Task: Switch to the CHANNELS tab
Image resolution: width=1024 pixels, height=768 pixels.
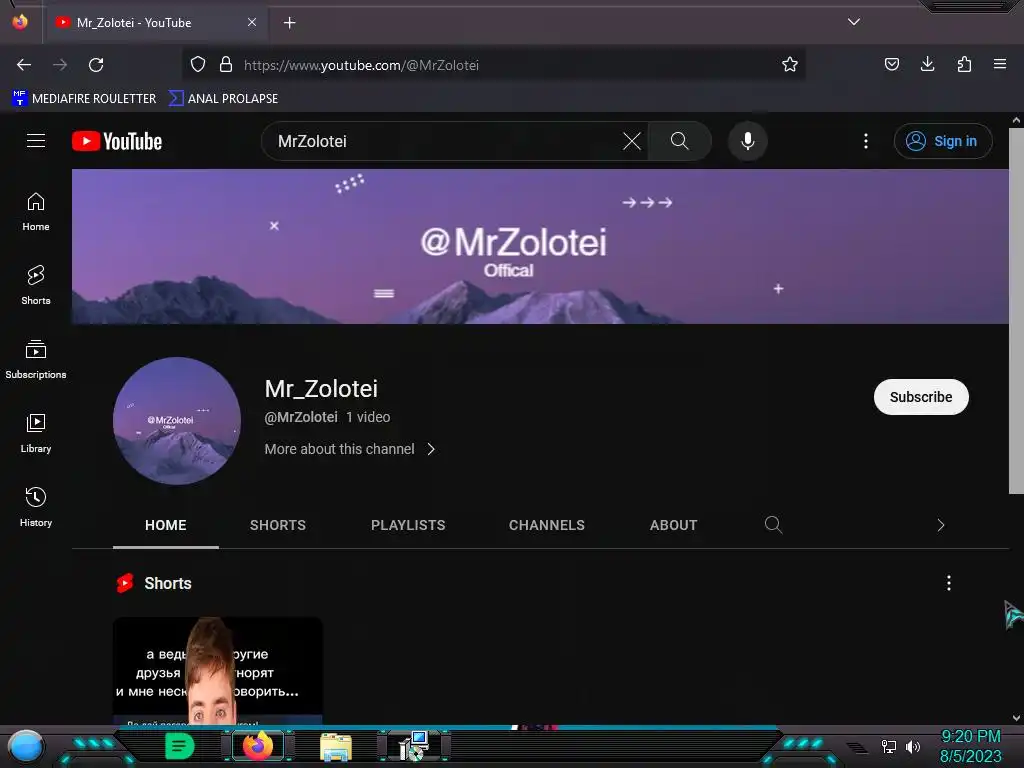Action: 547,525
